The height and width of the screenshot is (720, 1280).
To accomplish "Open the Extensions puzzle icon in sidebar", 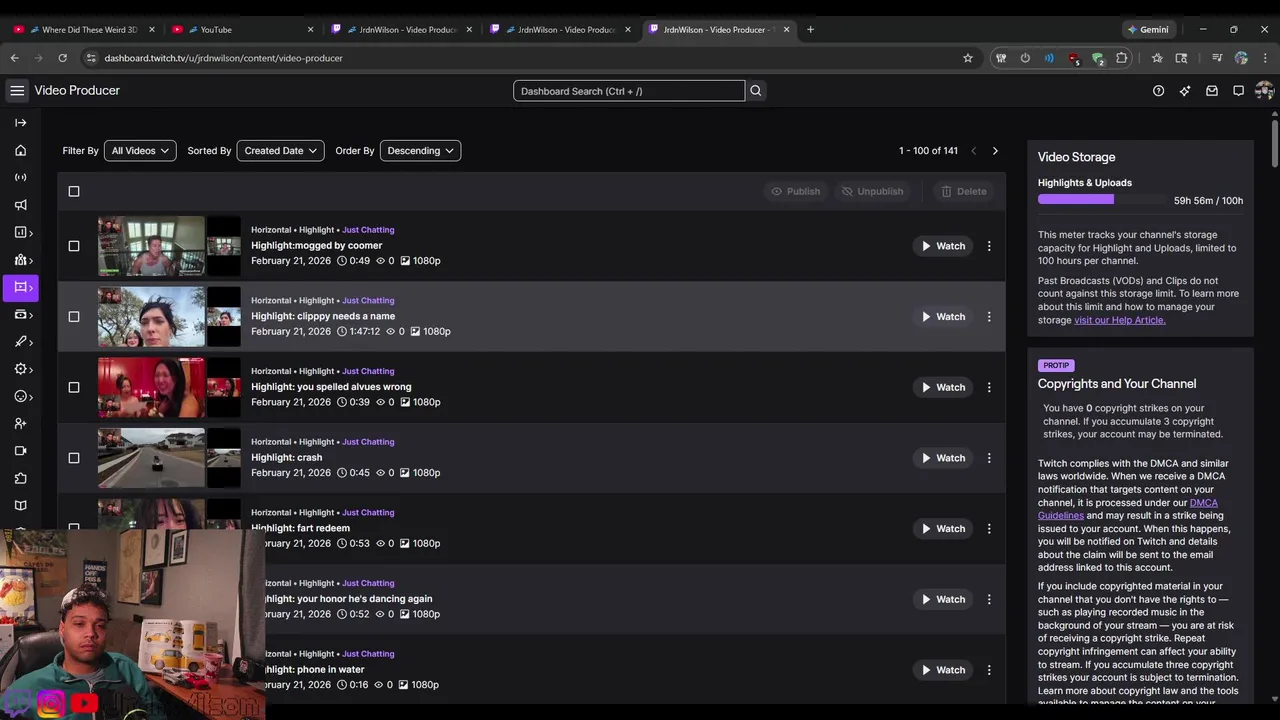I will [x=20, y=478].
